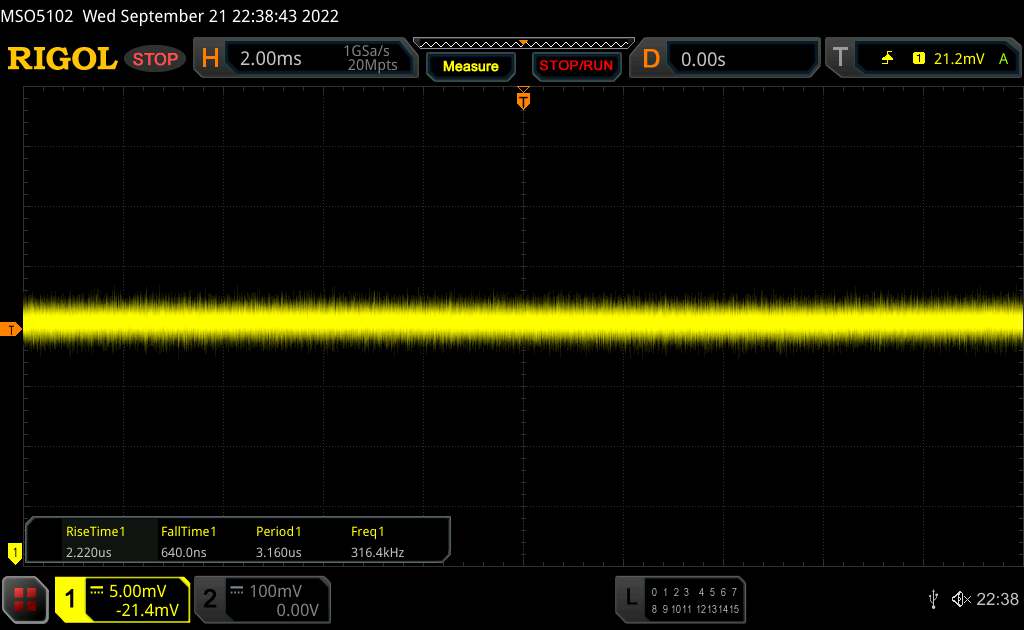This screenshot has width=1024, height=630.
Task: Click the MSO5102 model title text
Action: coord(37,16)
